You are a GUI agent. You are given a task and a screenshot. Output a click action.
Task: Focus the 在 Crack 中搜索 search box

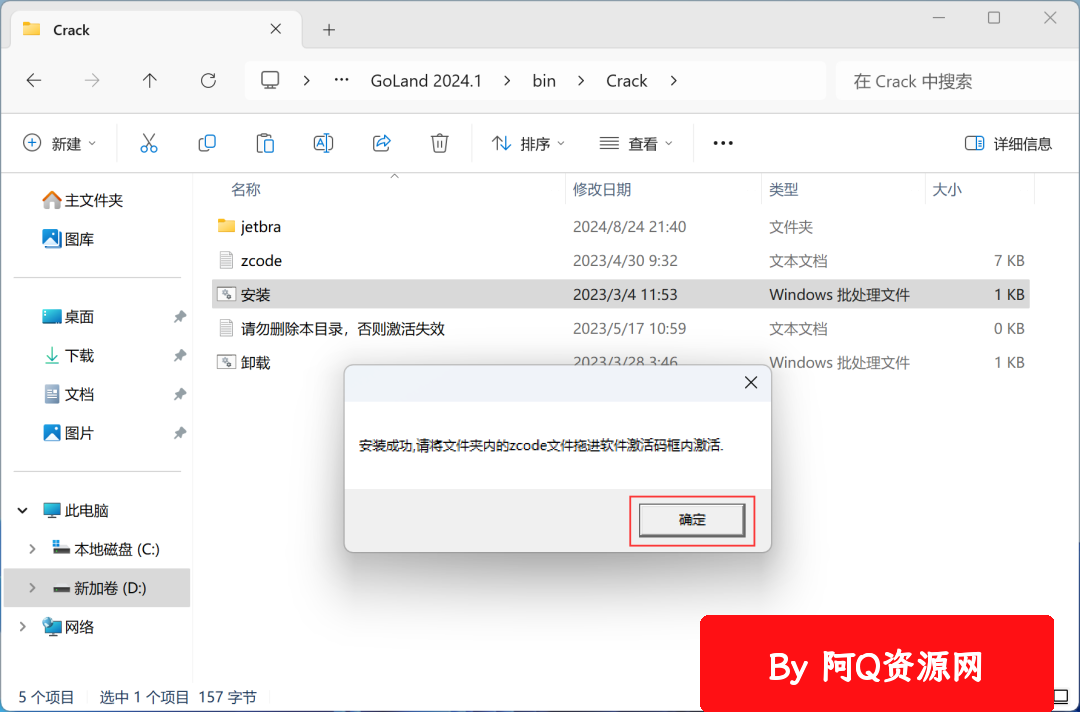(957, 81)
